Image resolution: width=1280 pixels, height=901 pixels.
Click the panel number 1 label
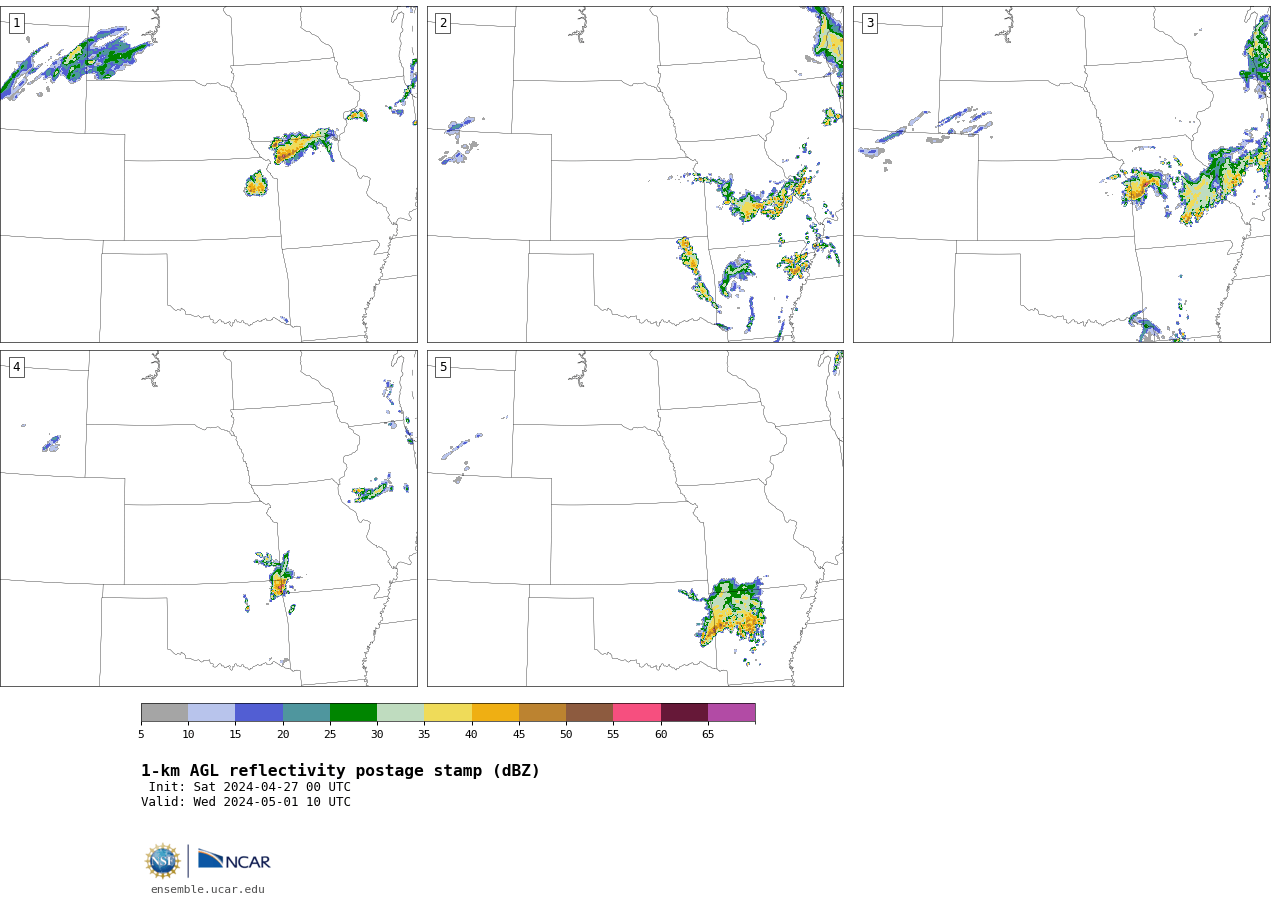point(16,23)
